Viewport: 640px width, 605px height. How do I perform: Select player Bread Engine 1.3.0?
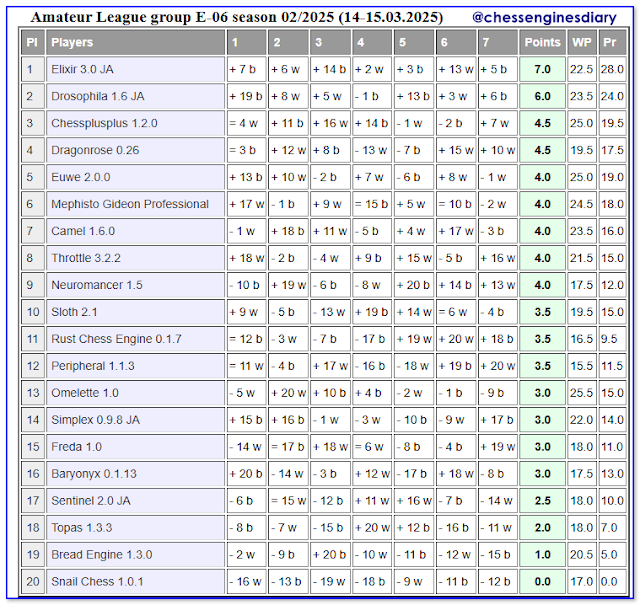[x=136, y=554]
